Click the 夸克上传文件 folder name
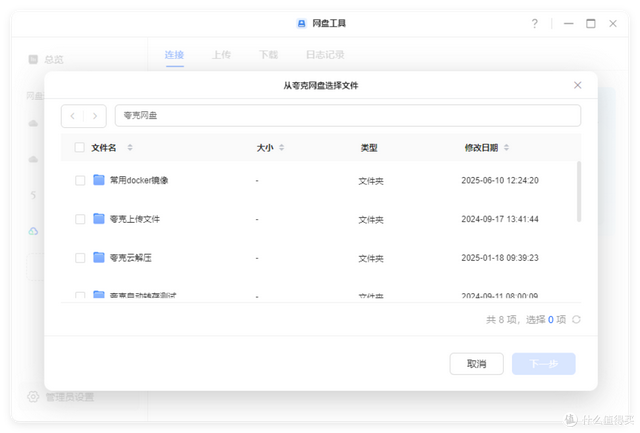 pyautogui.click(x=135, y=219)
